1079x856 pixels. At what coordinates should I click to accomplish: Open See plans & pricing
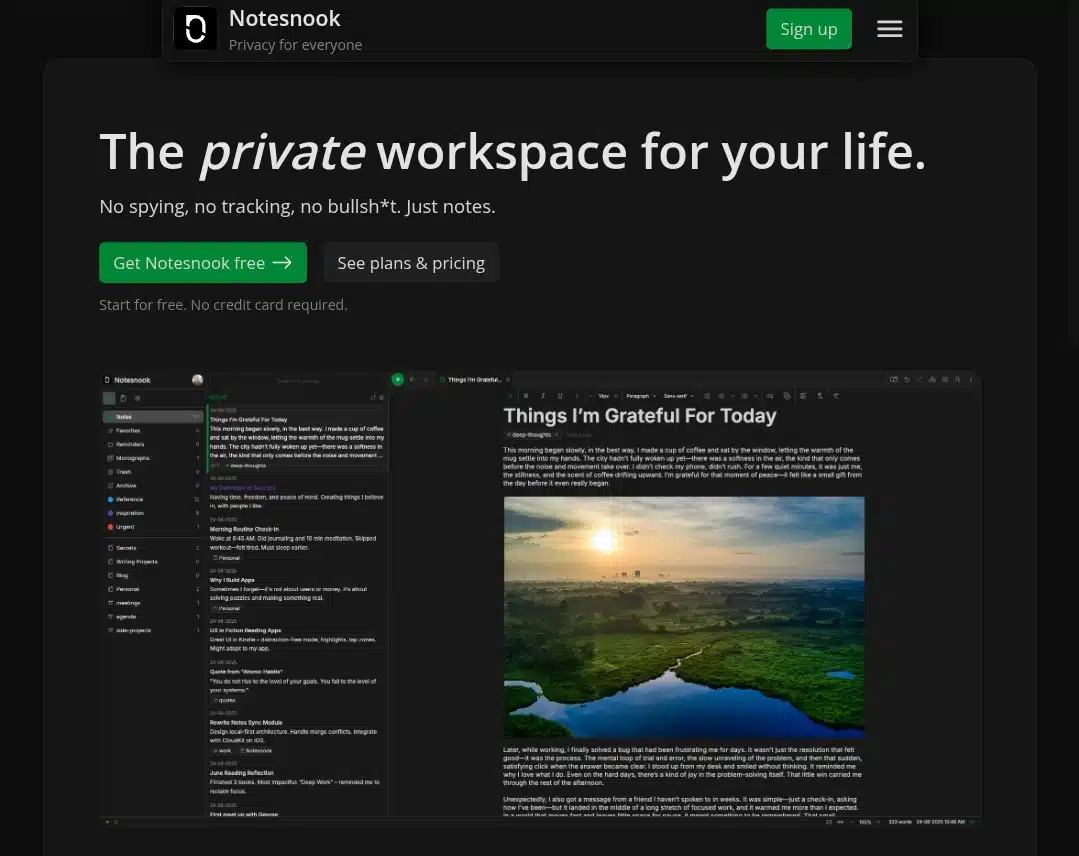(411, 262)
